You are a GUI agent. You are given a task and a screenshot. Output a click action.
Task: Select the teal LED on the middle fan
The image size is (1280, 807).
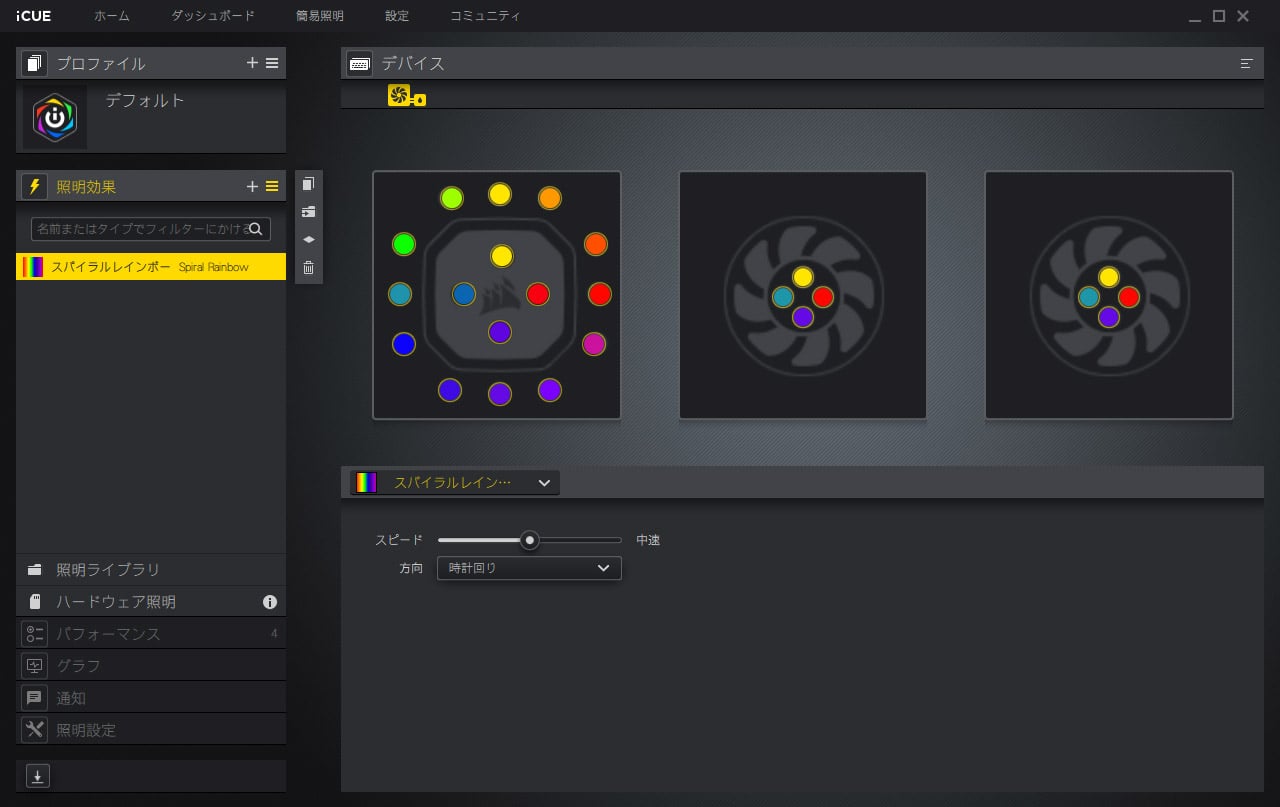coord(783,297)
